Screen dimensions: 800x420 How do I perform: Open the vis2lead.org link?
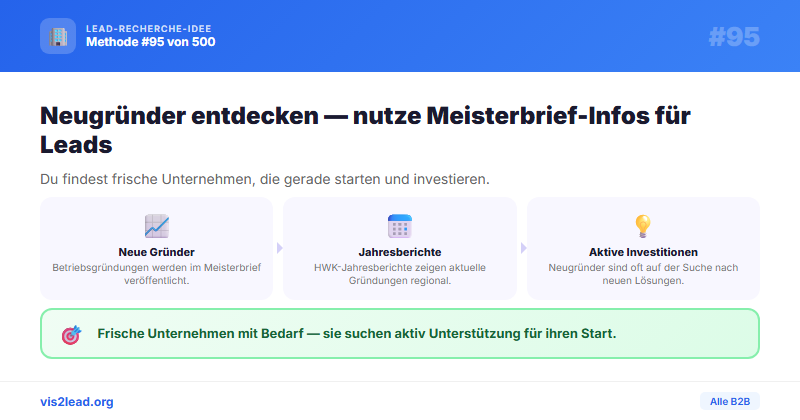coord(77,402)
